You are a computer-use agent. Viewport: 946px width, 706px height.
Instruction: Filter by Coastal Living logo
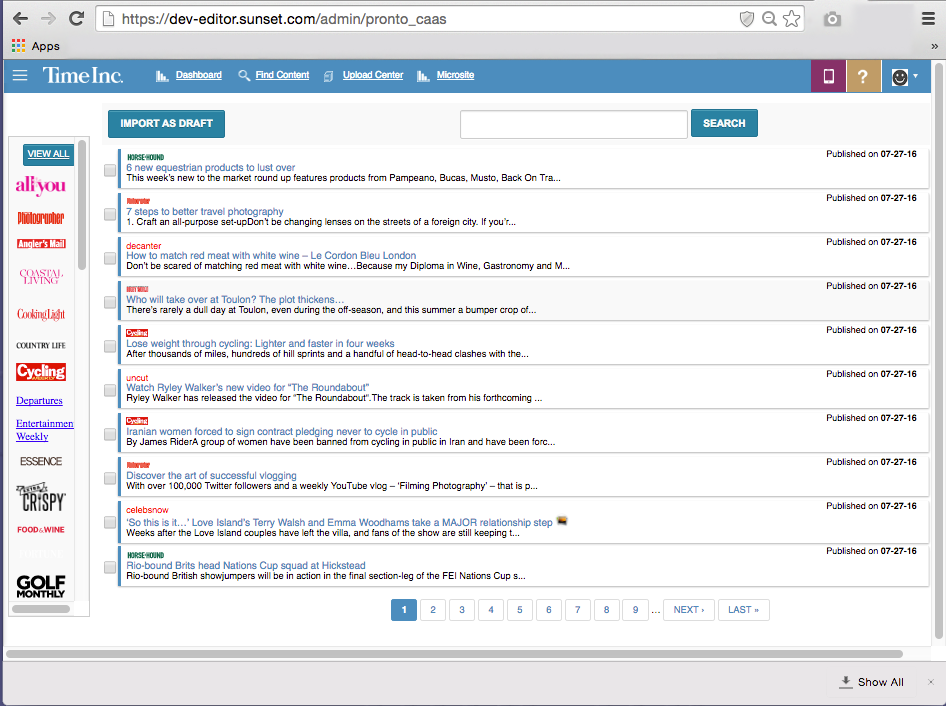pos(41,276)
